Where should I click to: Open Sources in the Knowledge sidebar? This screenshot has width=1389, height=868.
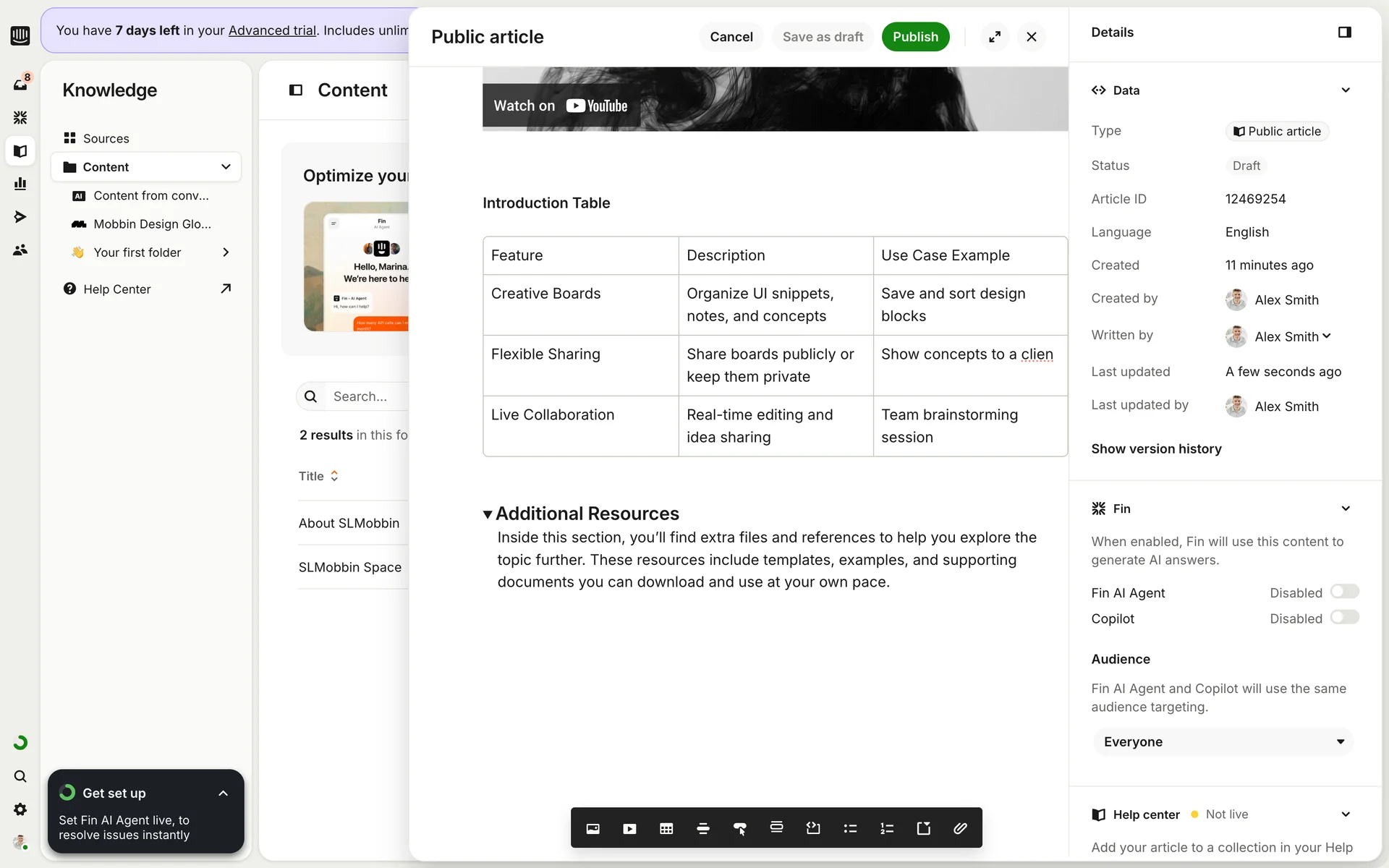tap(106, 138)
